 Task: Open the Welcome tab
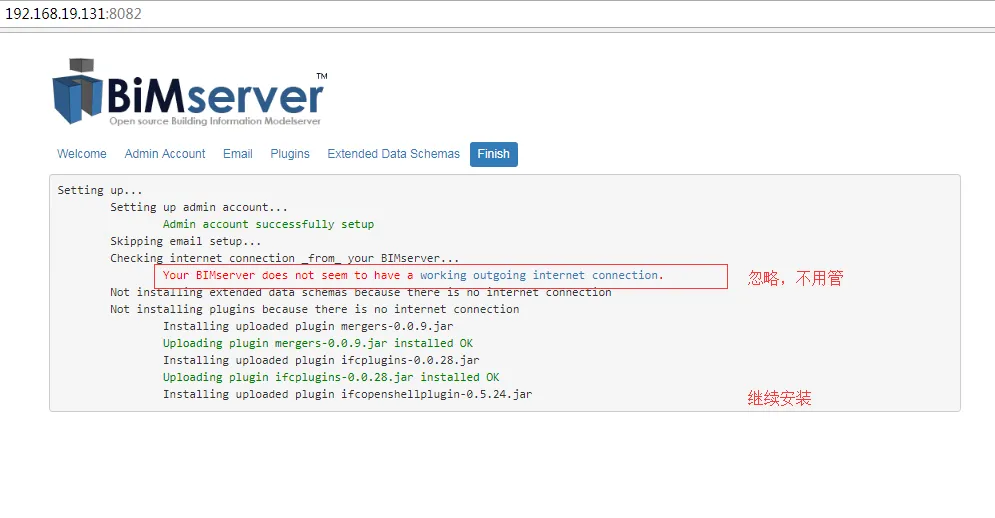pos(82,154)
